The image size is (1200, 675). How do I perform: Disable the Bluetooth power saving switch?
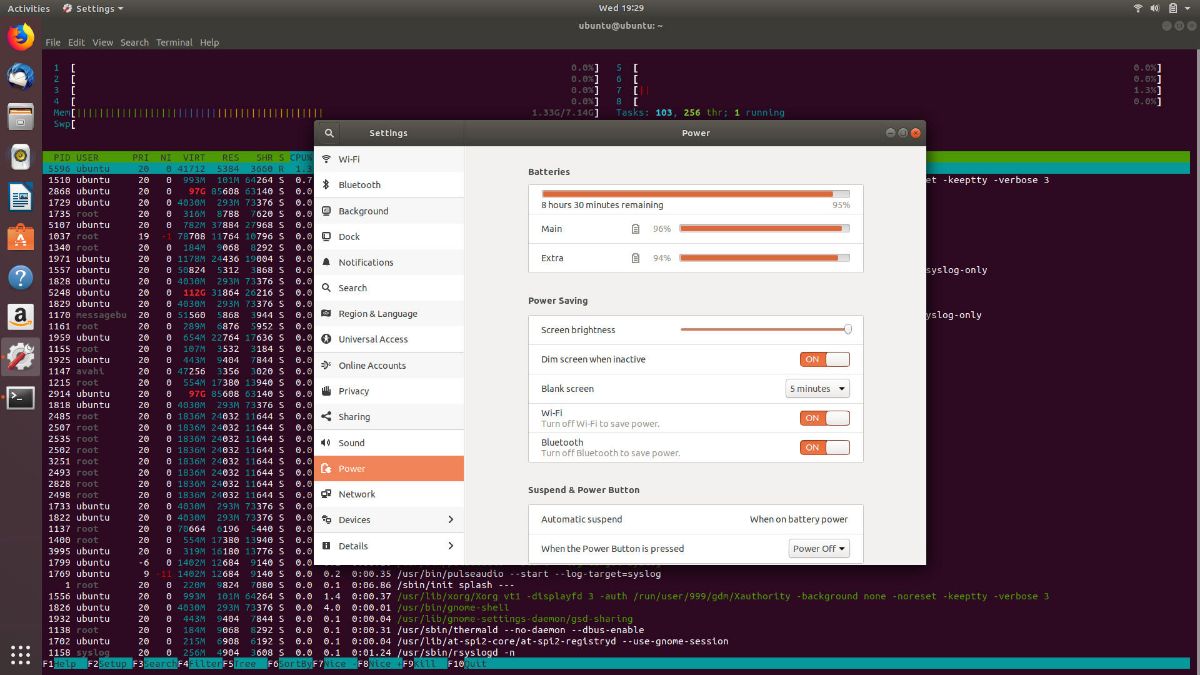pyautogui.click(x=824, y=447)
